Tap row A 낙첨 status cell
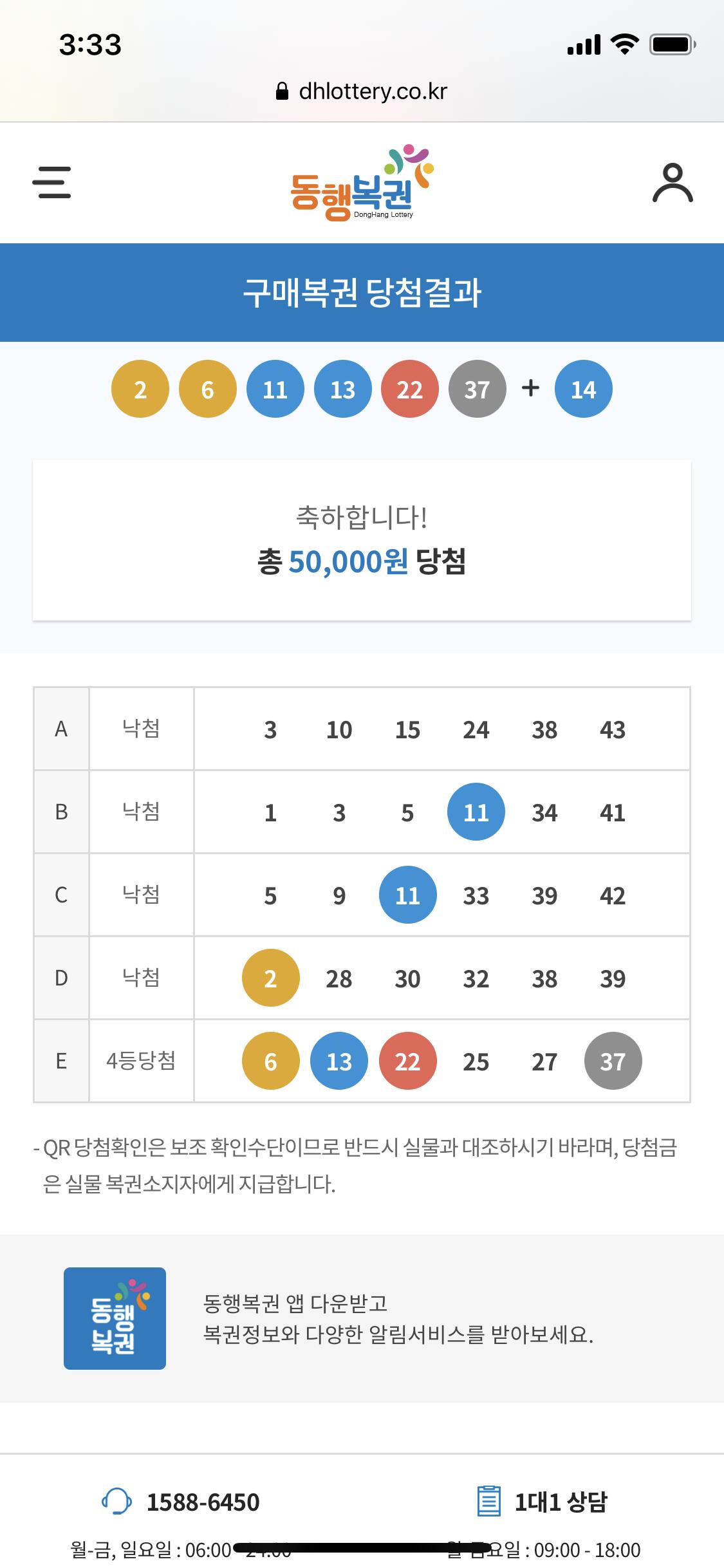 pos(141,729)
